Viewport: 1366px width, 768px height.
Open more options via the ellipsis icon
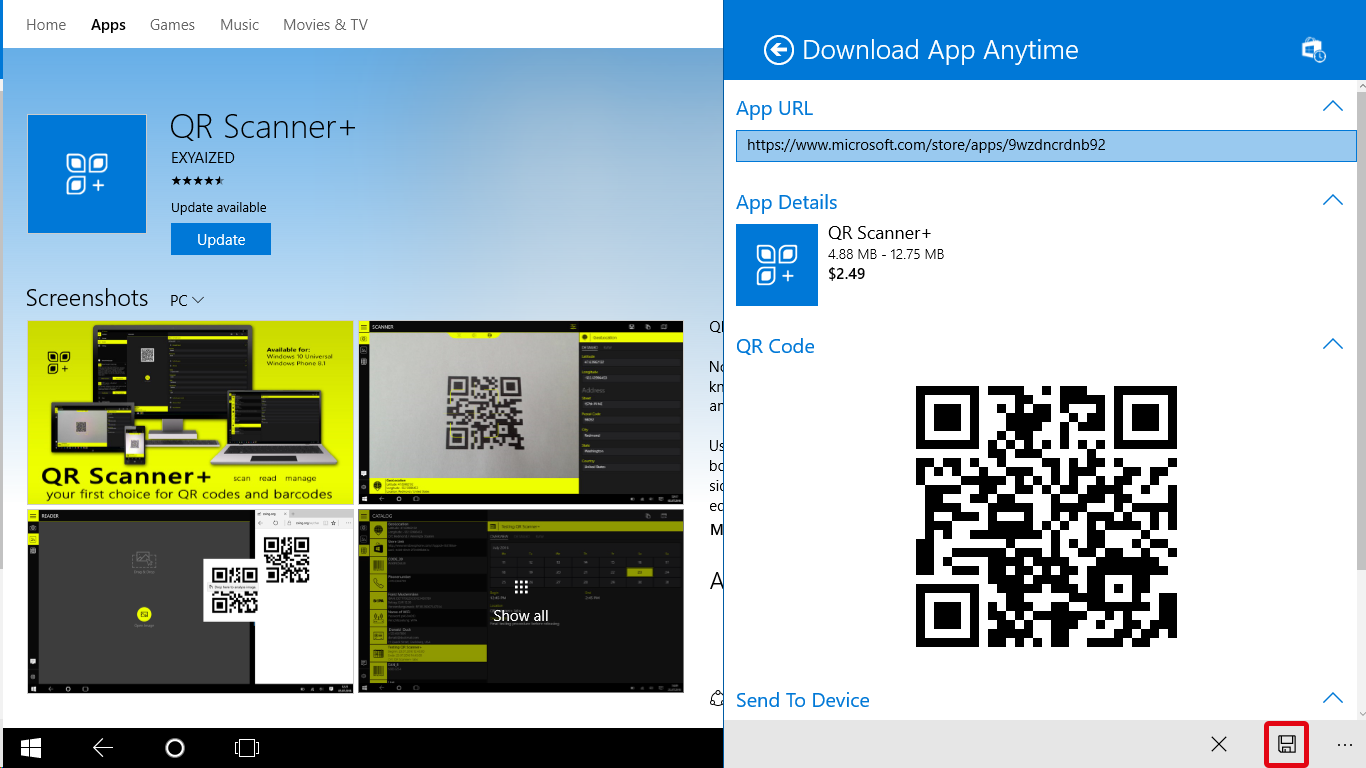pos(1345,745)
